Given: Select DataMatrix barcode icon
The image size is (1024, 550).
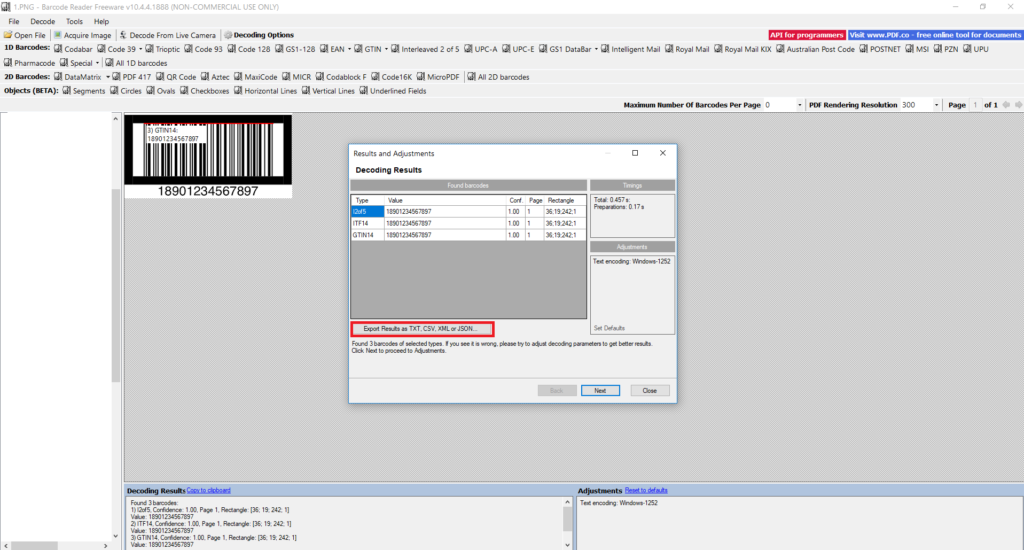Looking at the screenshot, I should click(57, 76).
